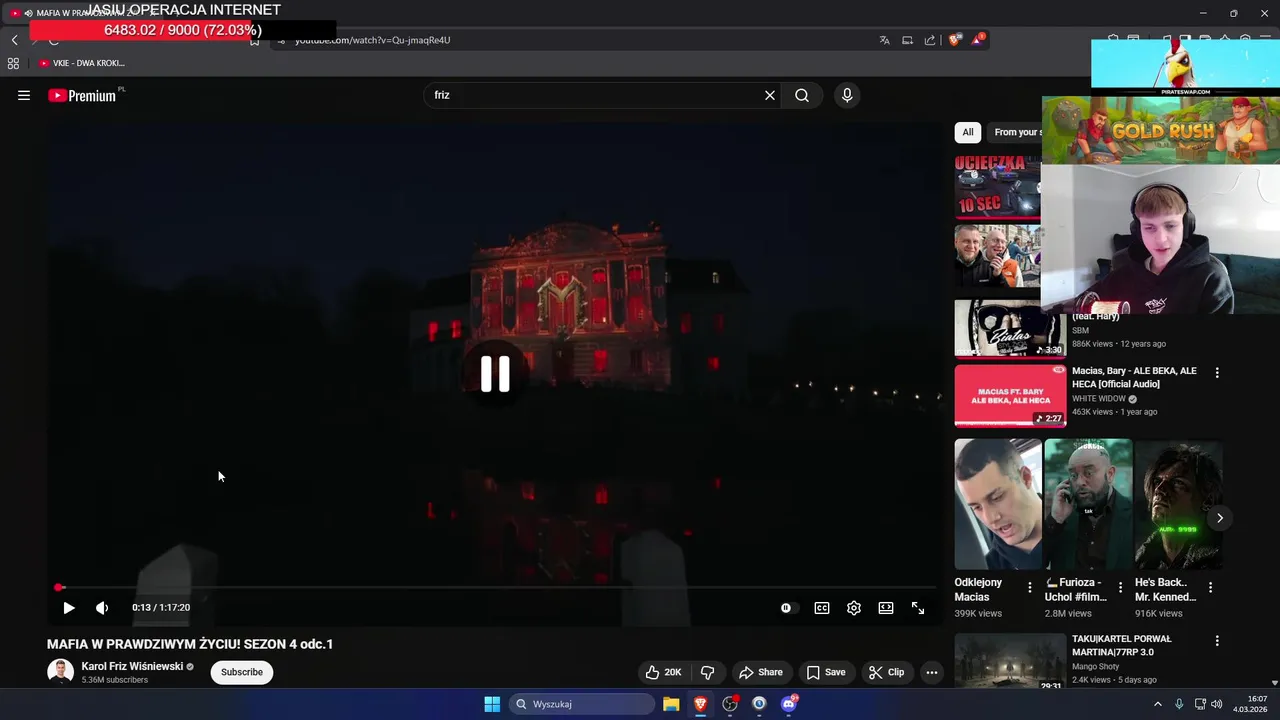
Task: Open Brave Rewards triangle icon
Action: click(978, 40)
